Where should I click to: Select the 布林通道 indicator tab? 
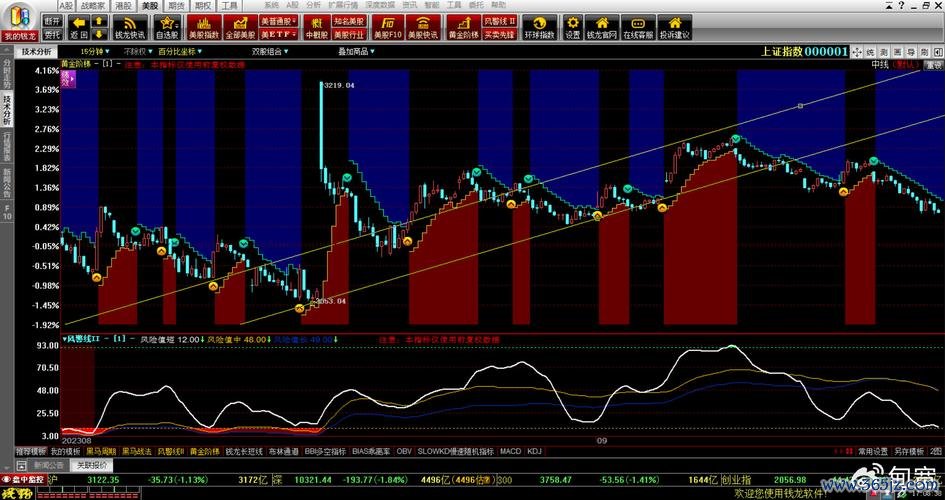284,451
